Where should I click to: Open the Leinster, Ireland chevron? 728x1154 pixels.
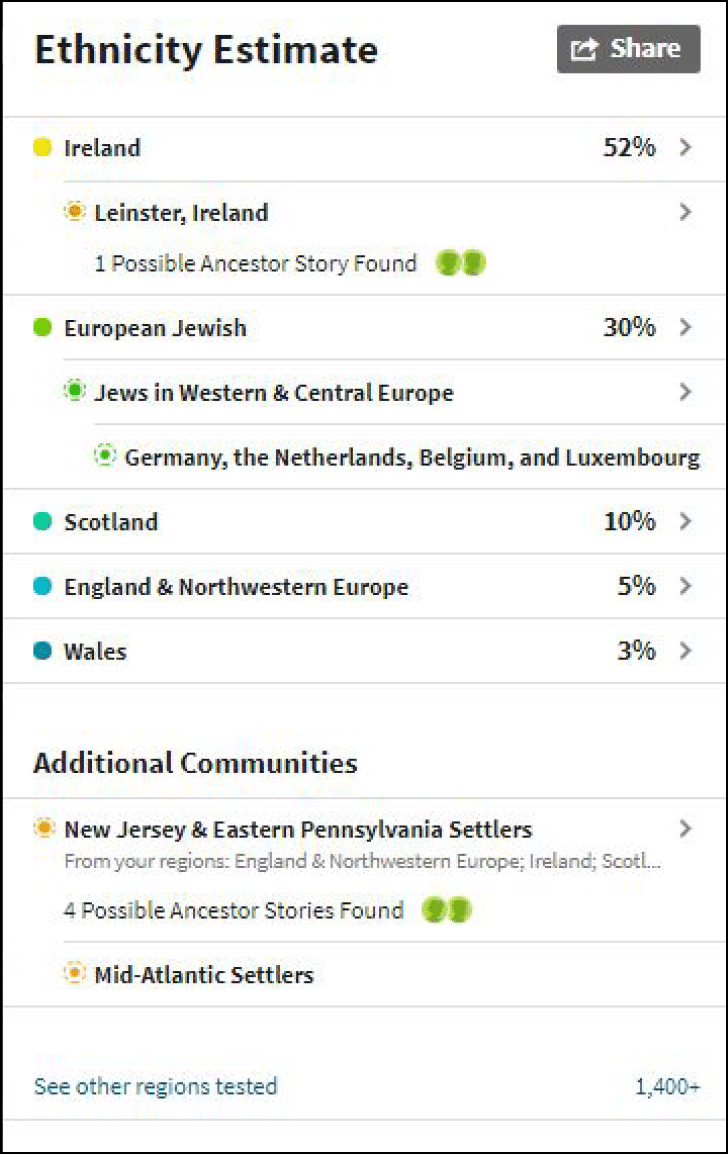point(685,212)
